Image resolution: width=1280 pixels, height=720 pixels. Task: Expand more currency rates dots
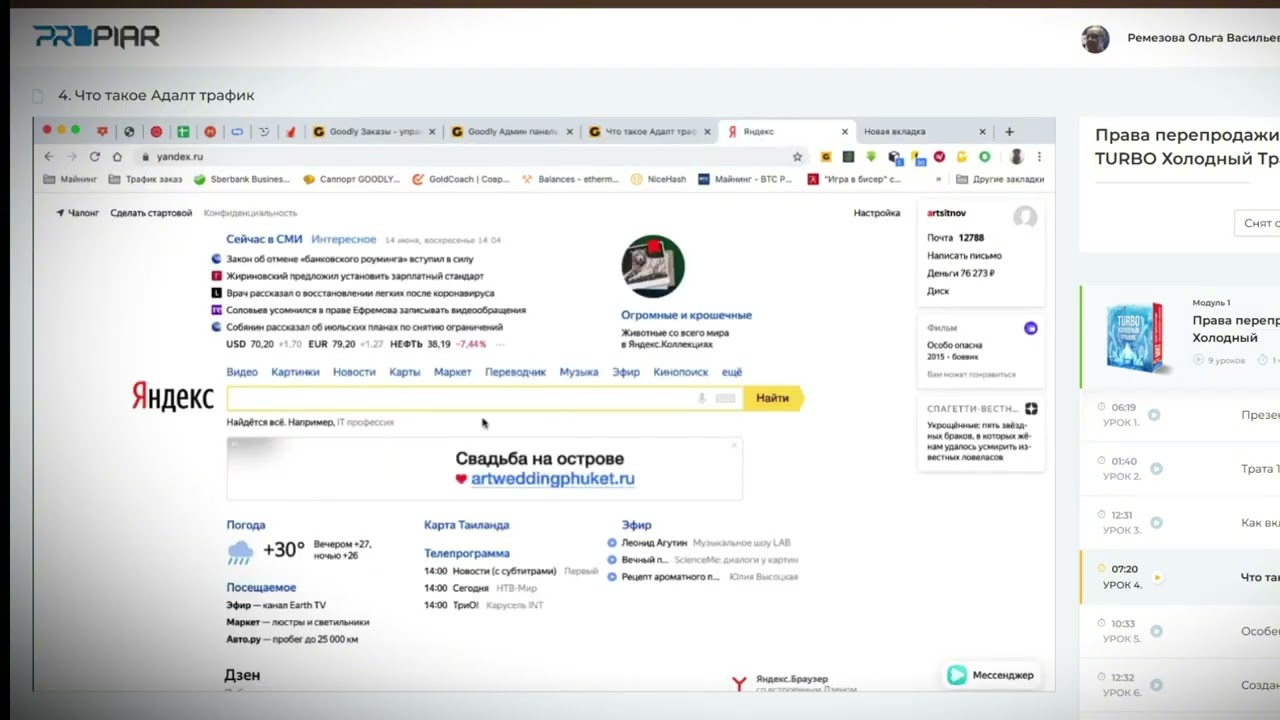(500, 344)
